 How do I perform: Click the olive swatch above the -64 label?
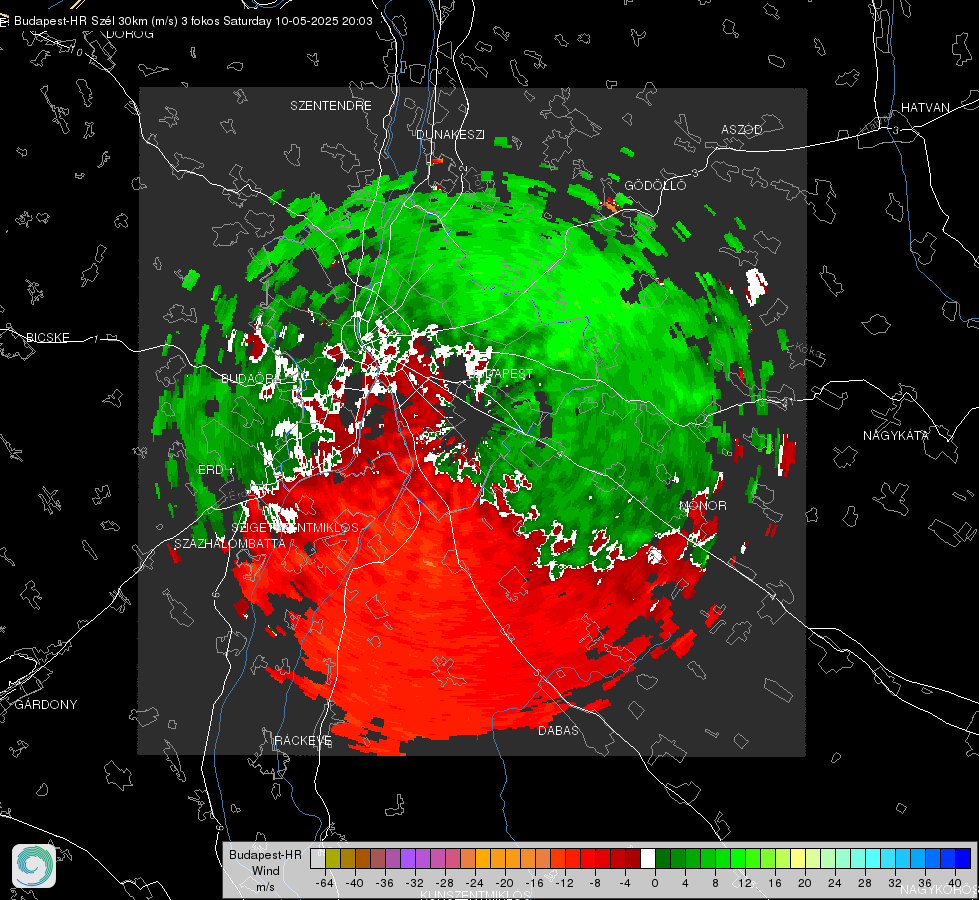click(332, 859)
